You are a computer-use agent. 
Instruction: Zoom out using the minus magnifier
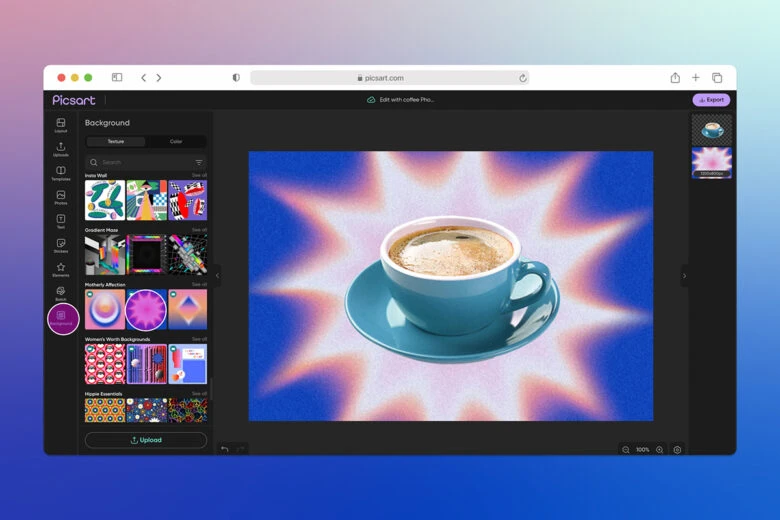click(x=626, y=450)
